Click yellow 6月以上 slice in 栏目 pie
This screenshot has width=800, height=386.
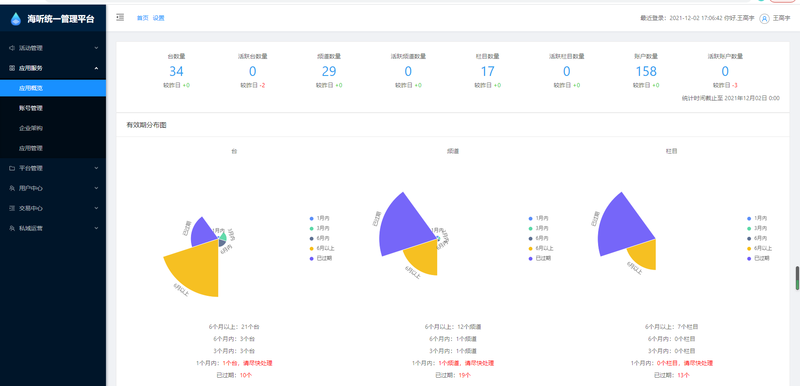coord(644,254)
